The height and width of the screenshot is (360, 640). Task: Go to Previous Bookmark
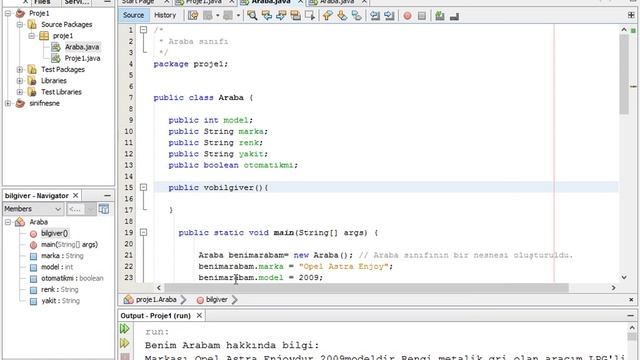327,16
